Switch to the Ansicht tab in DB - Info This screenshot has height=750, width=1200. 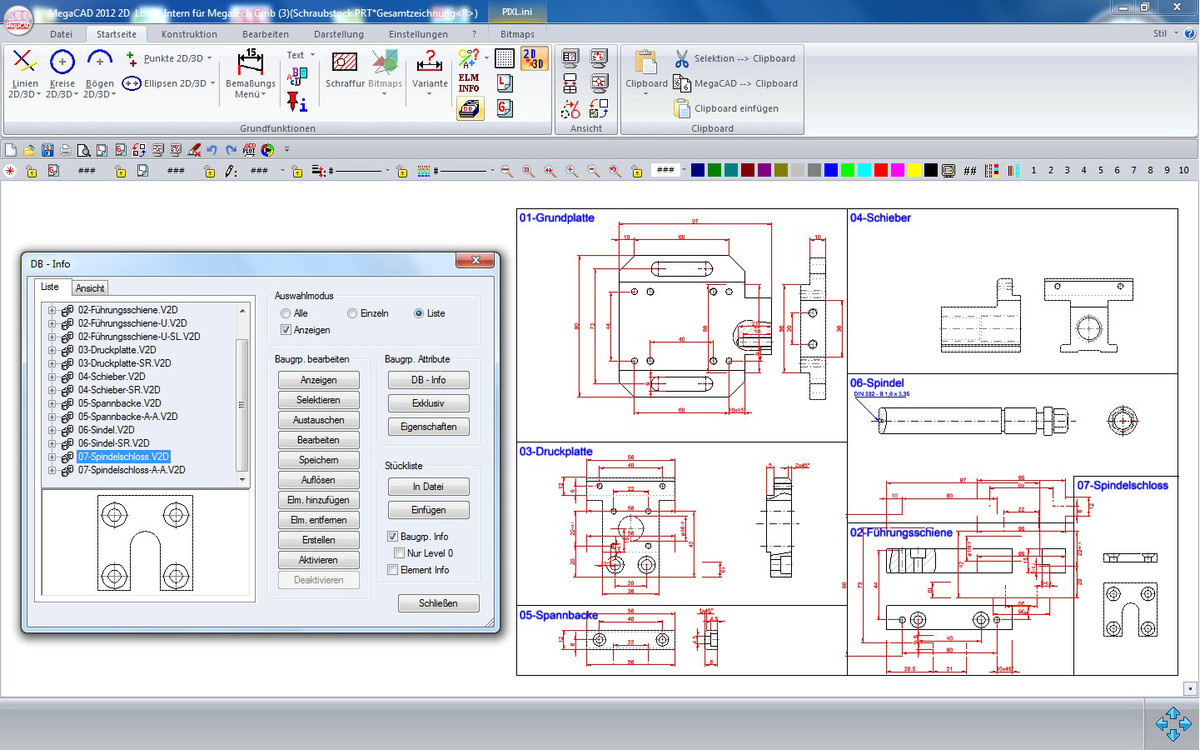(x=90, y=288)
